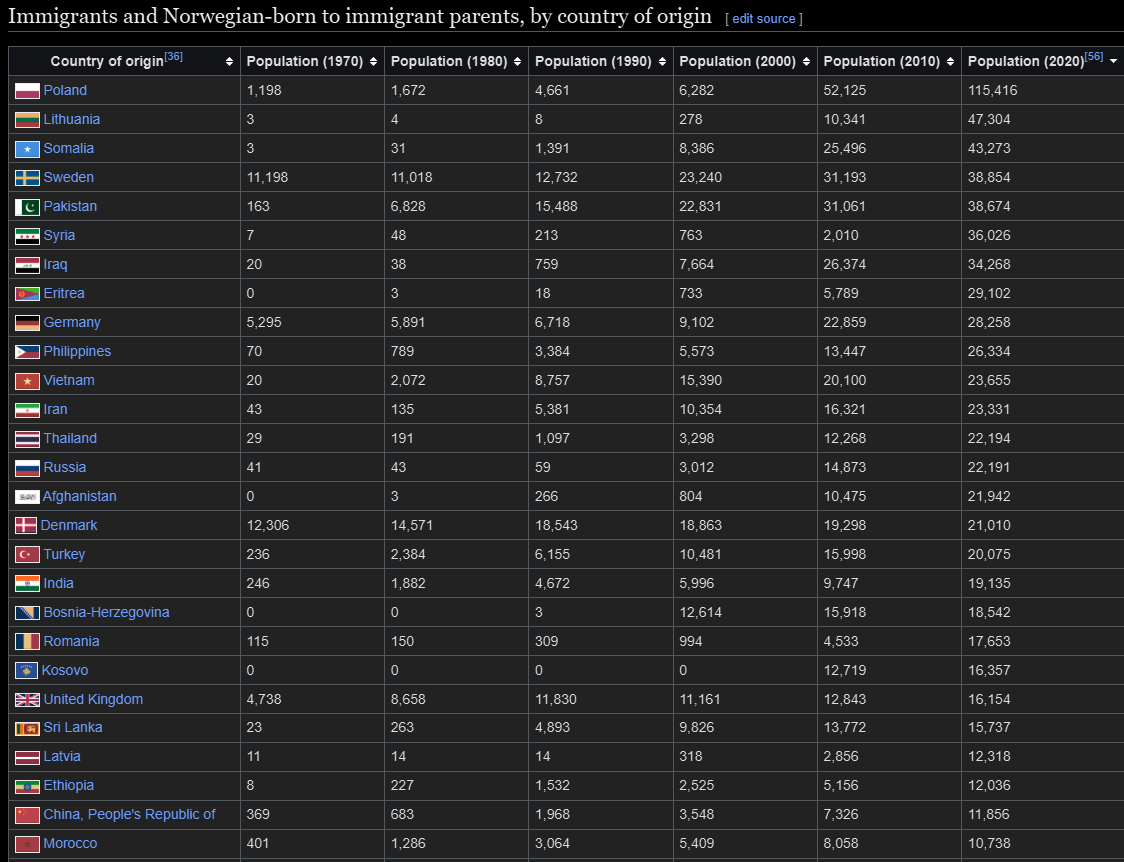This screenshot has height=862, width=1124.
Task: Open the Afghanistan country link
Action: click(80, 496)
